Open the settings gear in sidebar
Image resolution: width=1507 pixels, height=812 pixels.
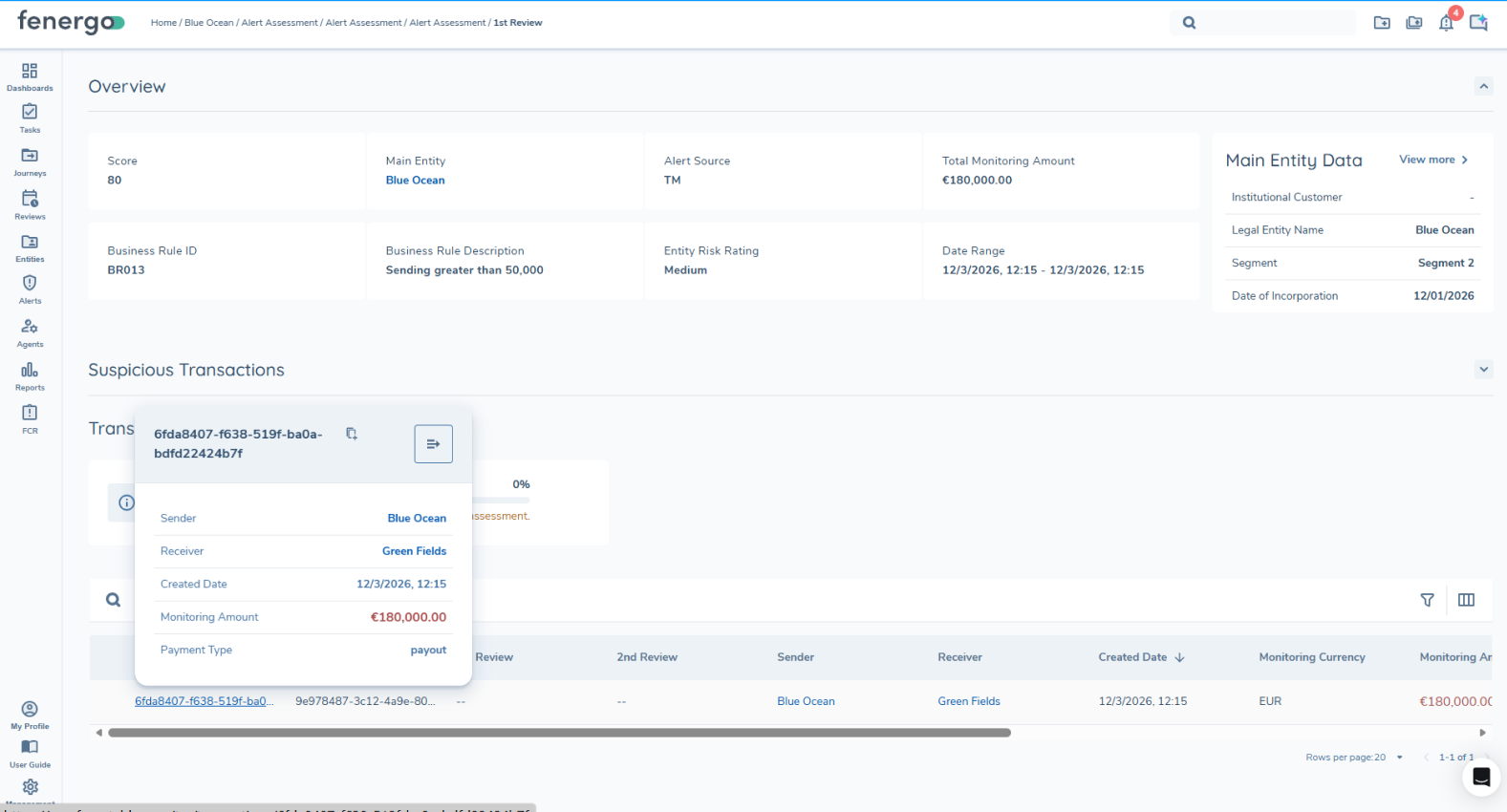[30, 786]
